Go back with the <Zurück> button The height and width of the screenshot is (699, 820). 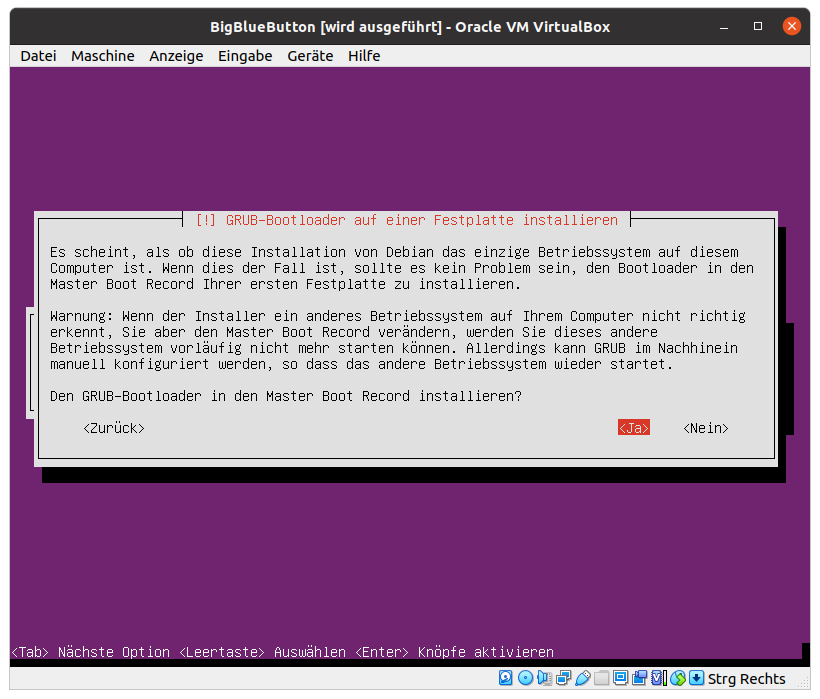114,428
